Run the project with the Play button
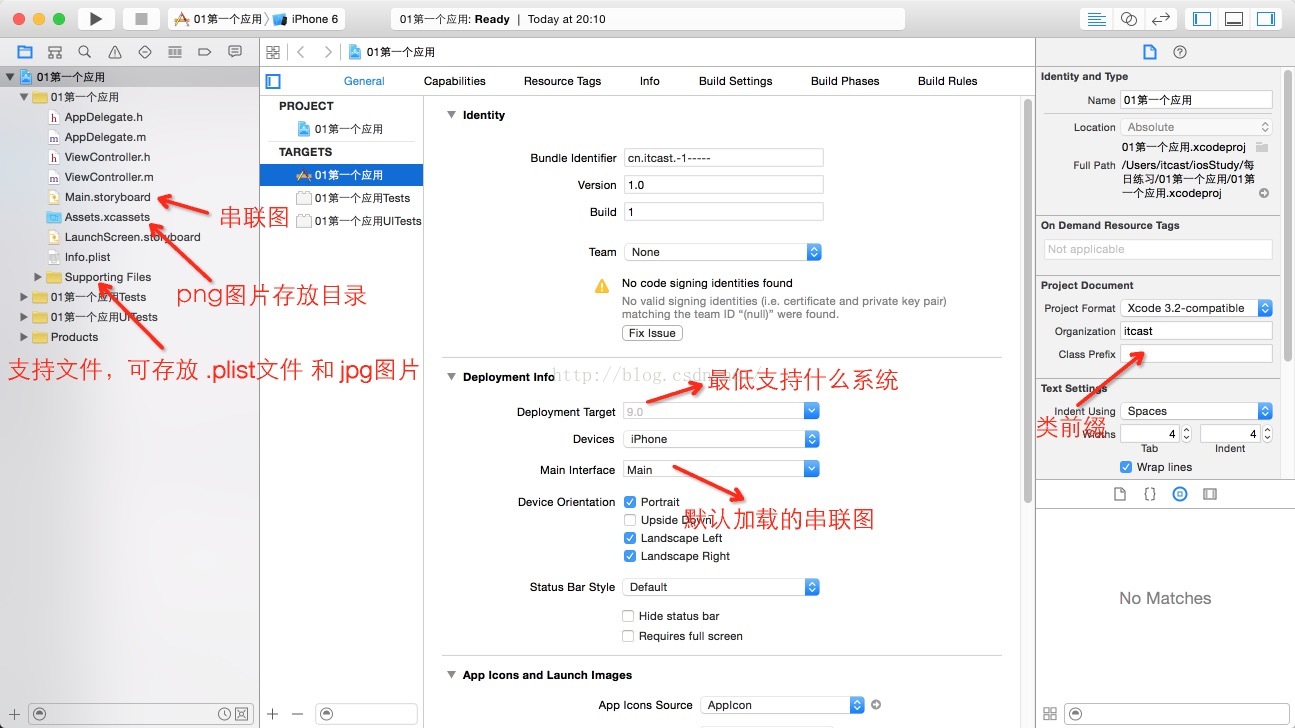The height and width of the screenshot is (728, 1295). point(96,19)
